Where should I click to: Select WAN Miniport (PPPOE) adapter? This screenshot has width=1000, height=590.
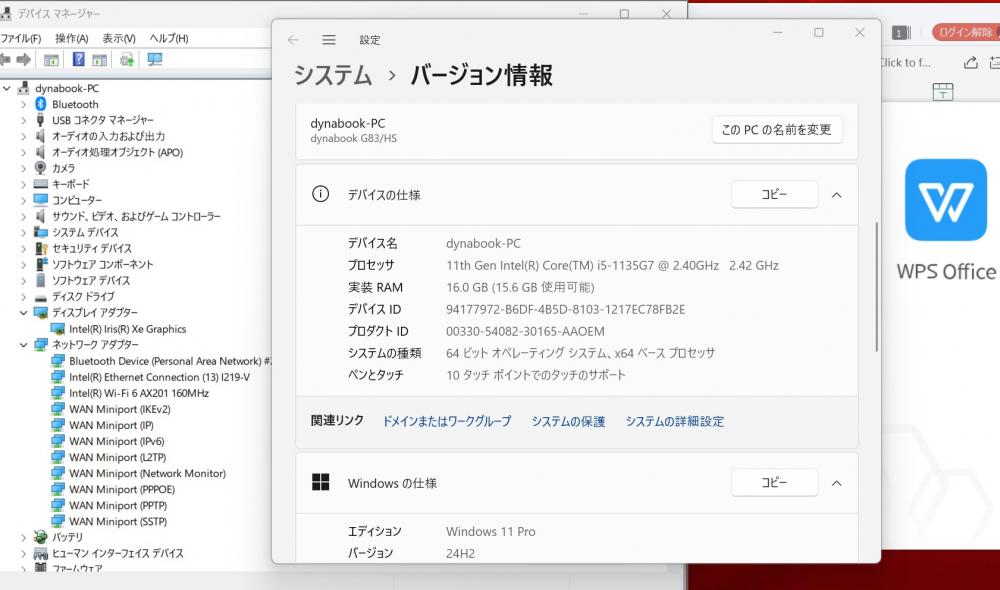[x=122, y=489]
